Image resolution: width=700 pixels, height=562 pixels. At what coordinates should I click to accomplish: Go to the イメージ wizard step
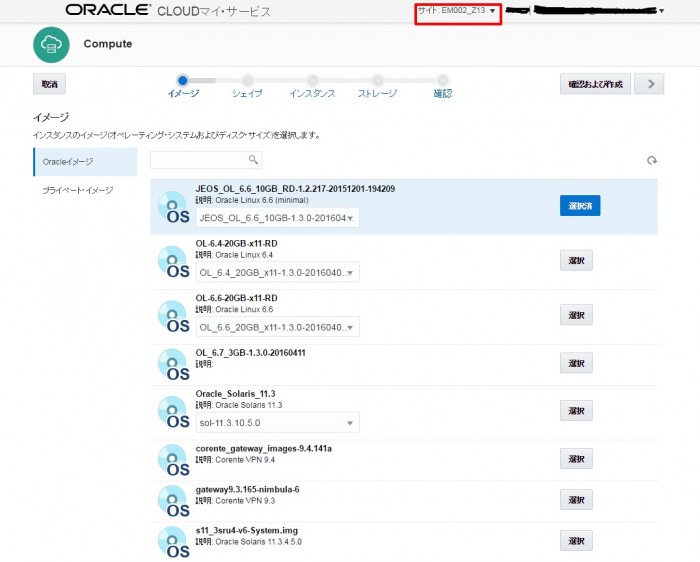click(183, 93)
